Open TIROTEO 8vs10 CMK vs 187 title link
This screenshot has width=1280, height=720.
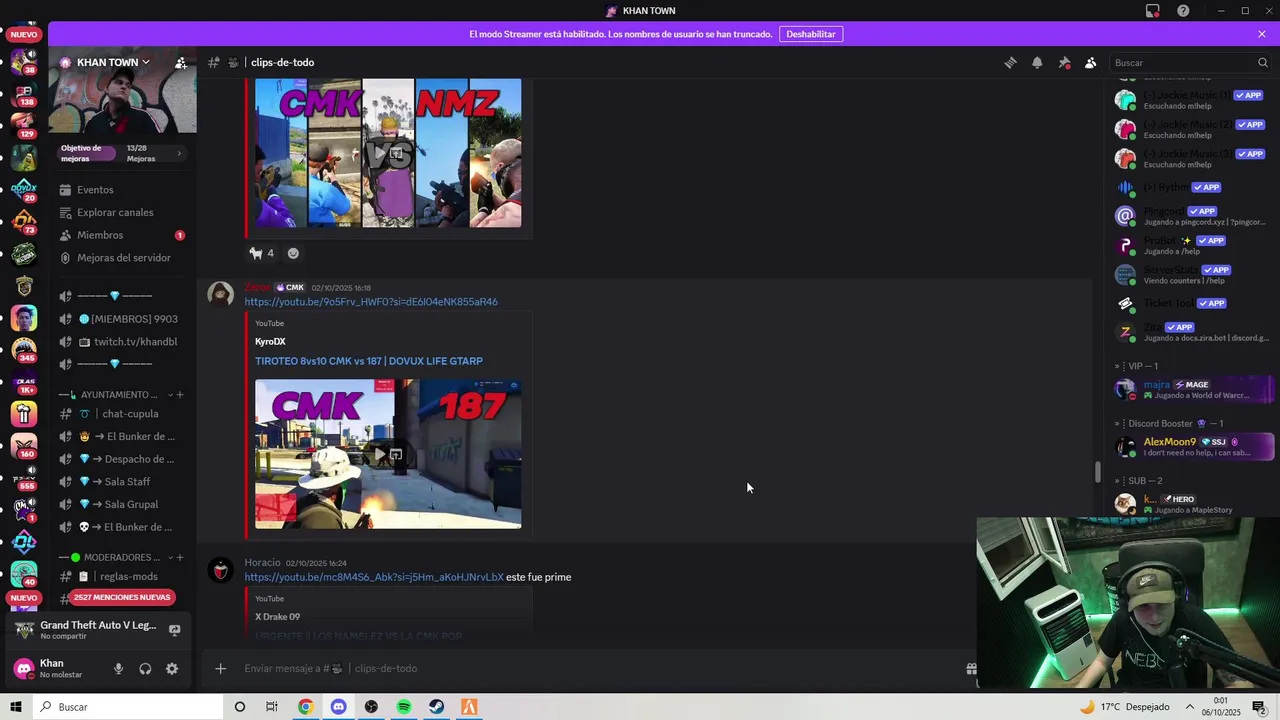coord(369,361)
